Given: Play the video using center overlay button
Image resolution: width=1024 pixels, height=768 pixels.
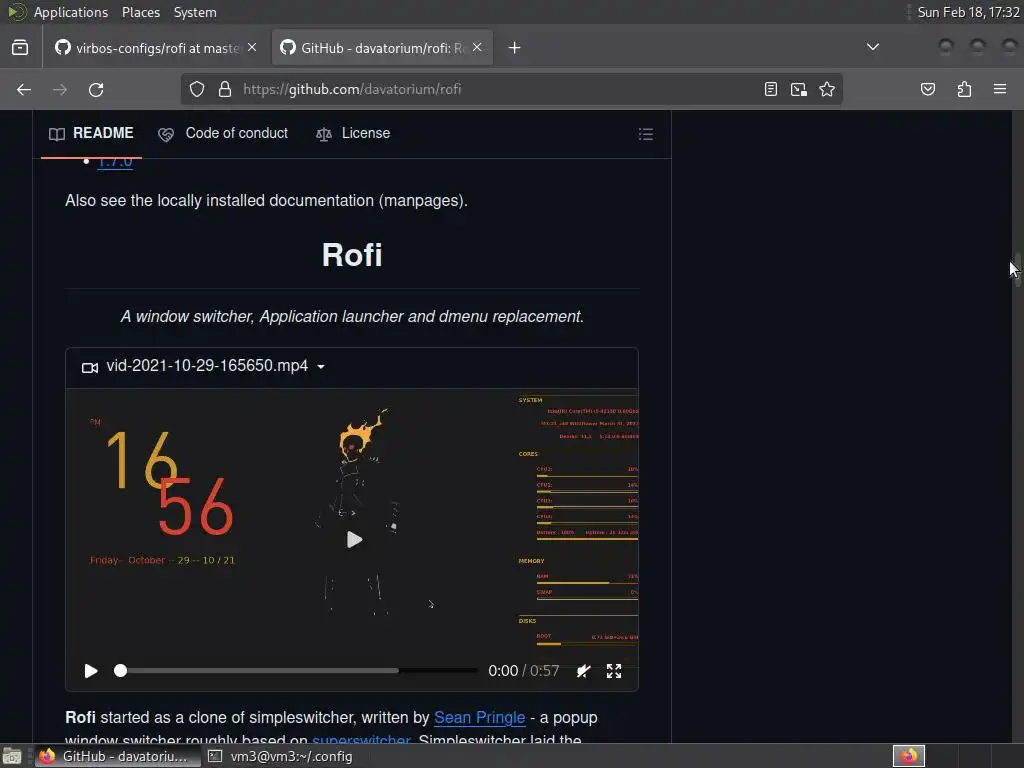Looking at the screenshot, I should pyautogui.click(x=354, y=539).
